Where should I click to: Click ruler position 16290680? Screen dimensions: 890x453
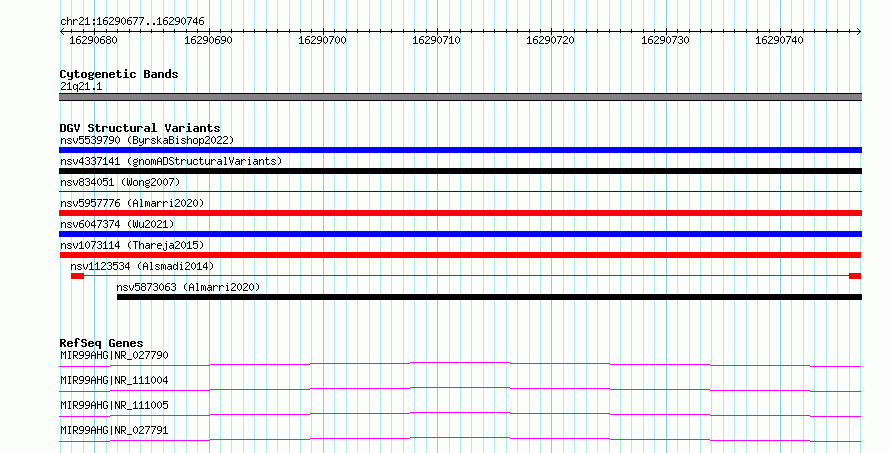93,40
